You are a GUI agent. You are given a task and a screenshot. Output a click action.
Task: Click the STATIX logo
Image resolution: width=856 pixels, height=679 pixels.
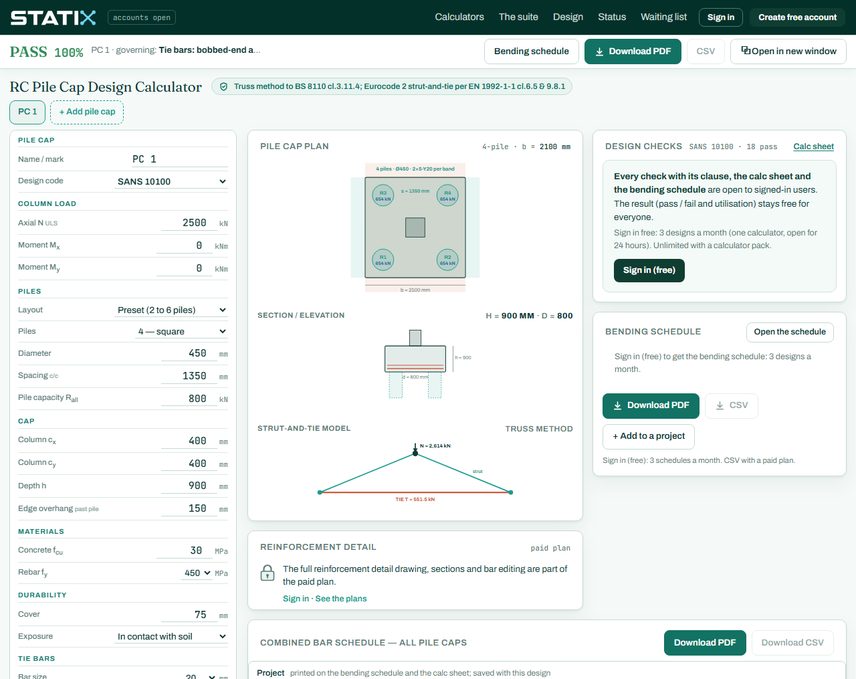pos(54,17)
